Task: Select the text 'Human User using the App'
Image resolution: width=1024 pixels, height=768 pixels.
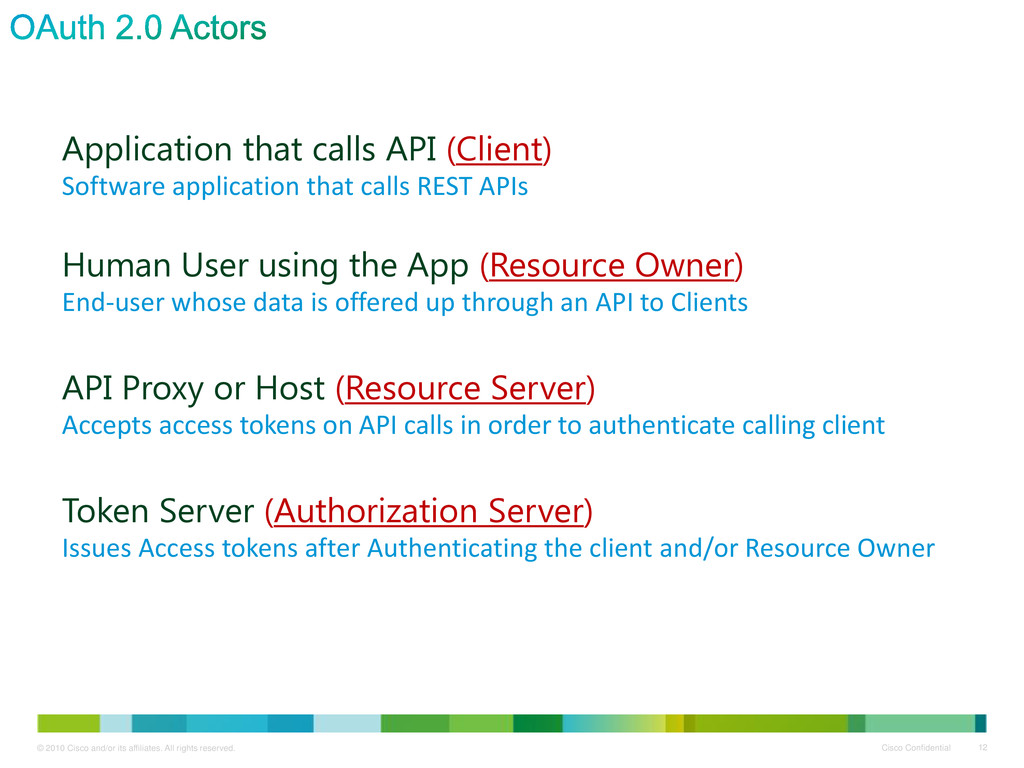Action: [265, 266]
